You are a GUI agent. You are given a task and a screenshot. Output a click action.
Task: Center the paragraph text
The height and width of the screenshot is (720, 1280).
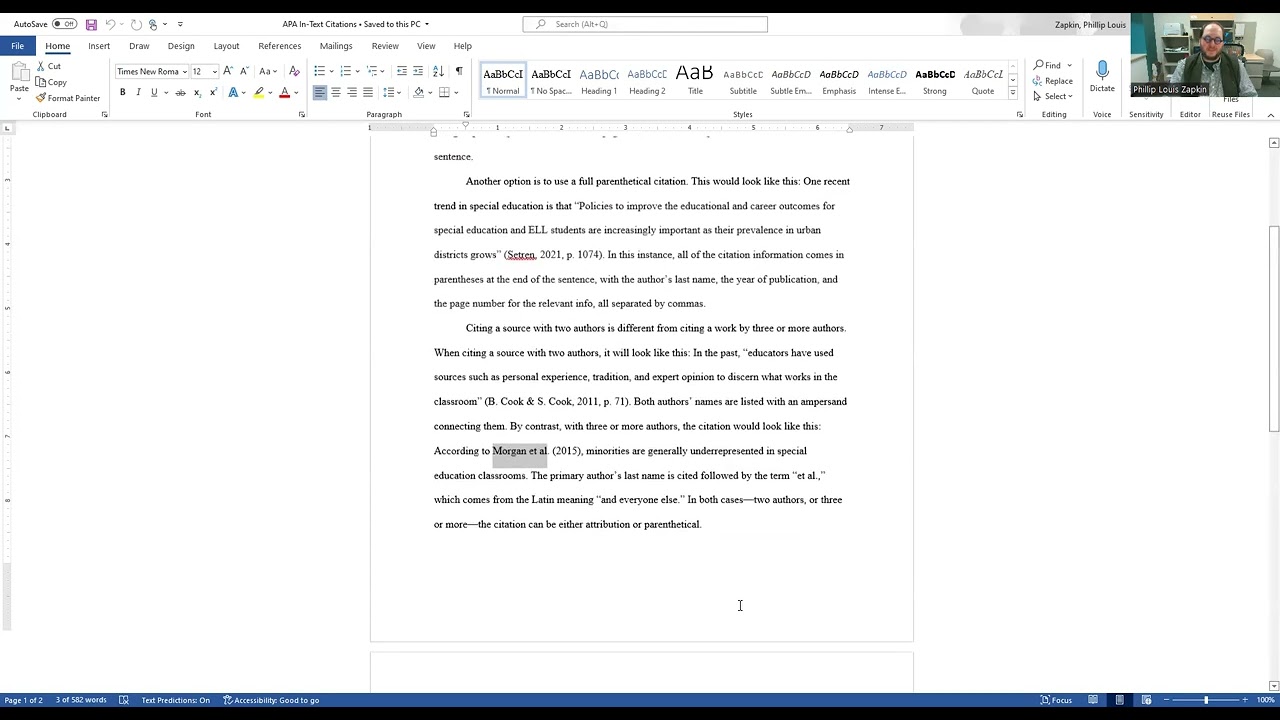[336, 92]
